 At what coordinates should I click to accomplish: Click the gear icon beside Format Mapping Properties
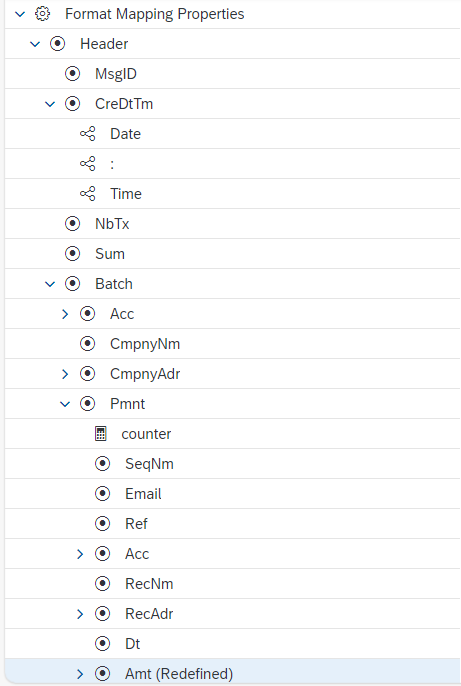click(42, 14)
